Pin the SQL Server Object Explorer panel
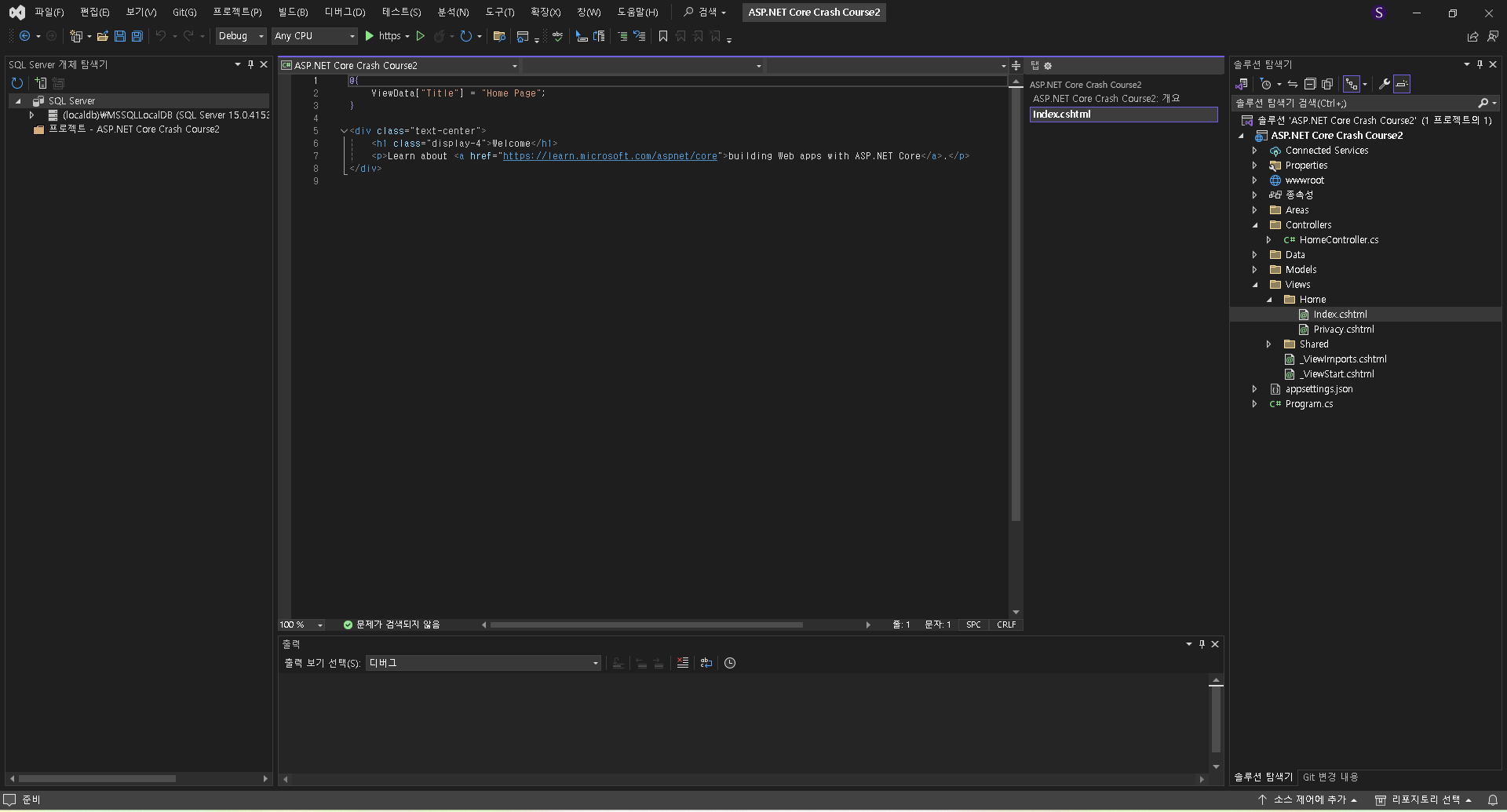This screenshot has width=1507, height=812. (x=250, y=64)
